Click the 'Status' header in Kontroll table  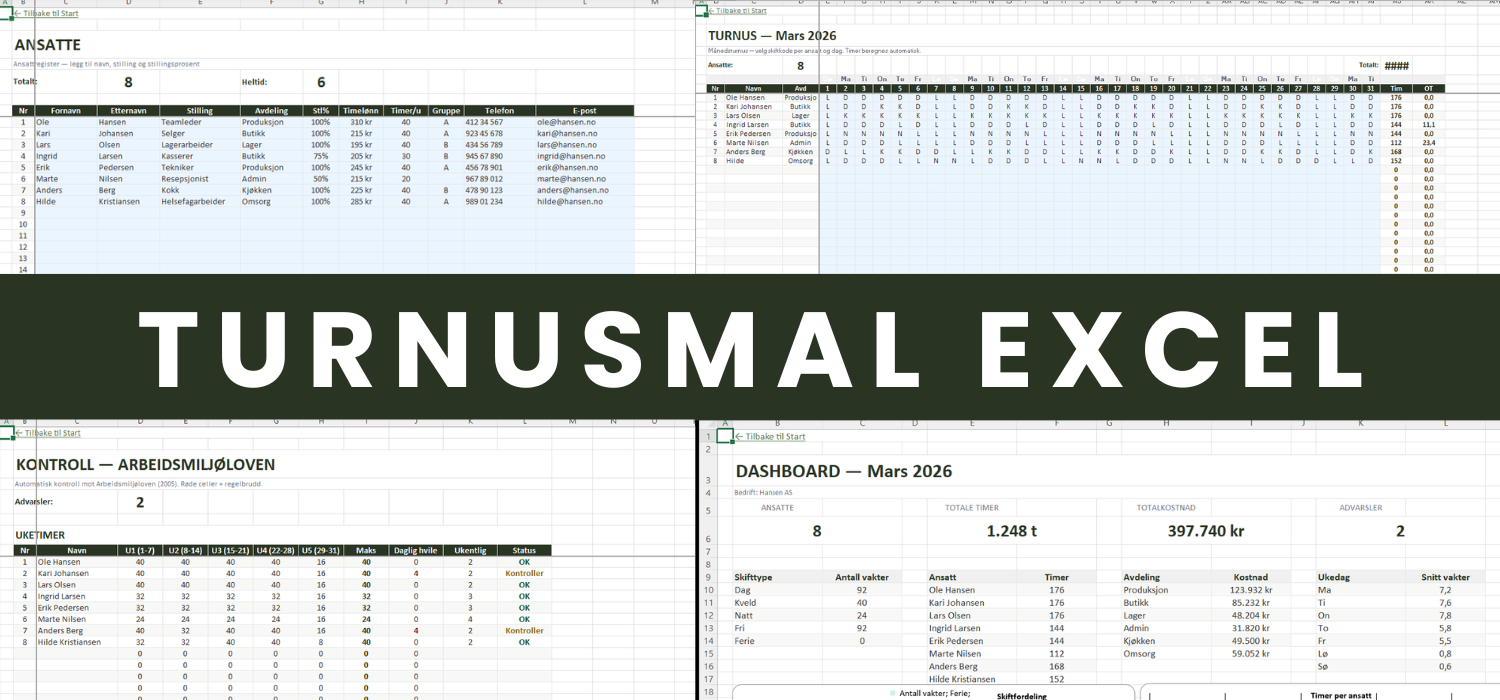click(x=524, y=550)
